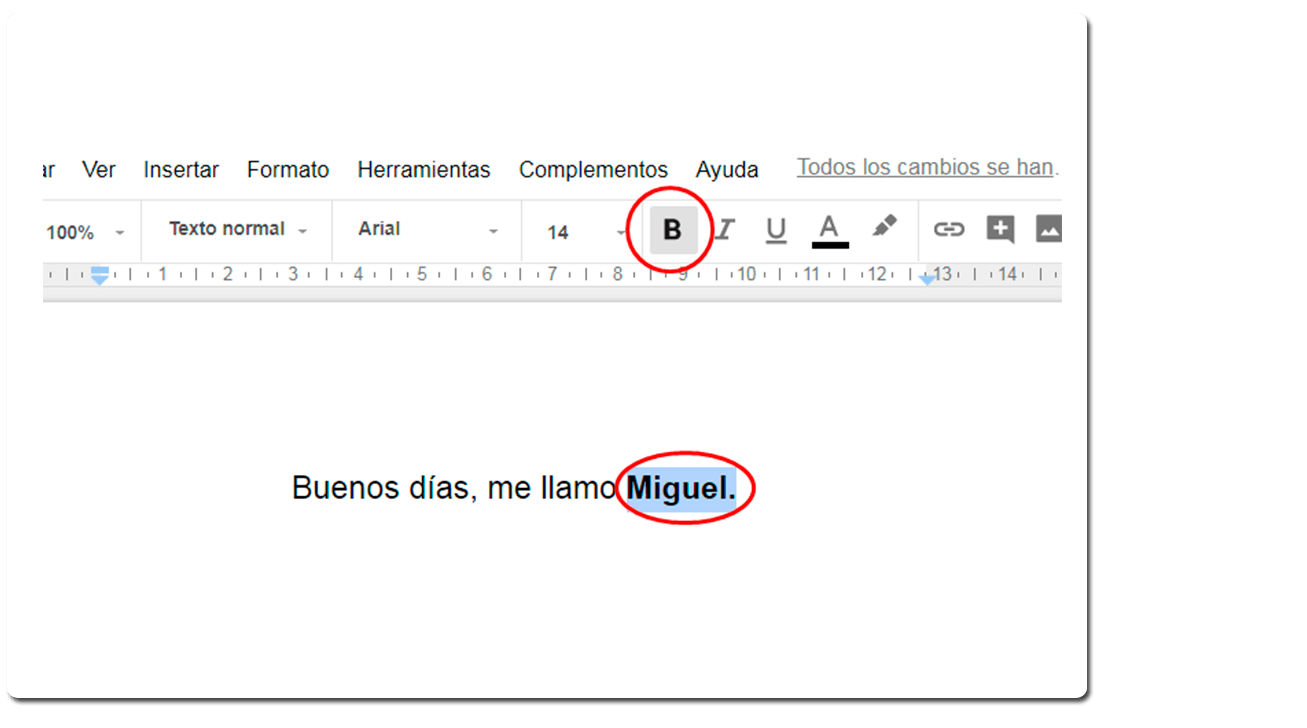Open the Ayuda menu
The width and height of the screenshot is (1307, 728).
(x=727, y=170)
